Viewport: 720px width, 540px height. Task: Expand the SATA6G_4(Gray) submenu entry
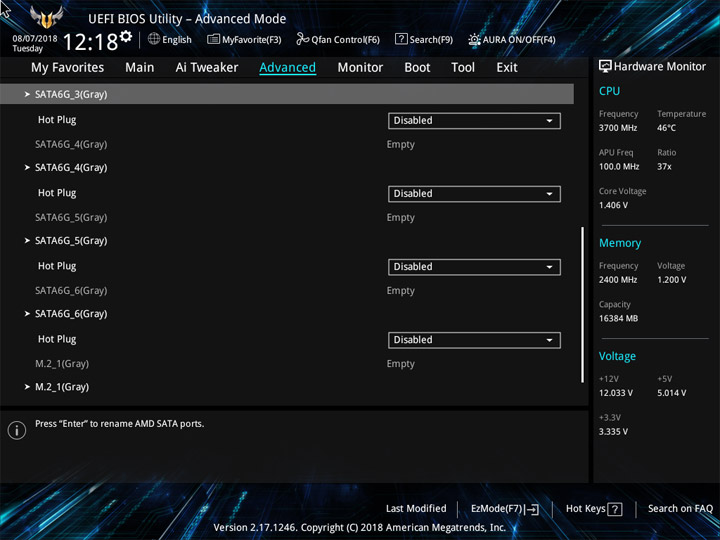click(x=71, y=168)
